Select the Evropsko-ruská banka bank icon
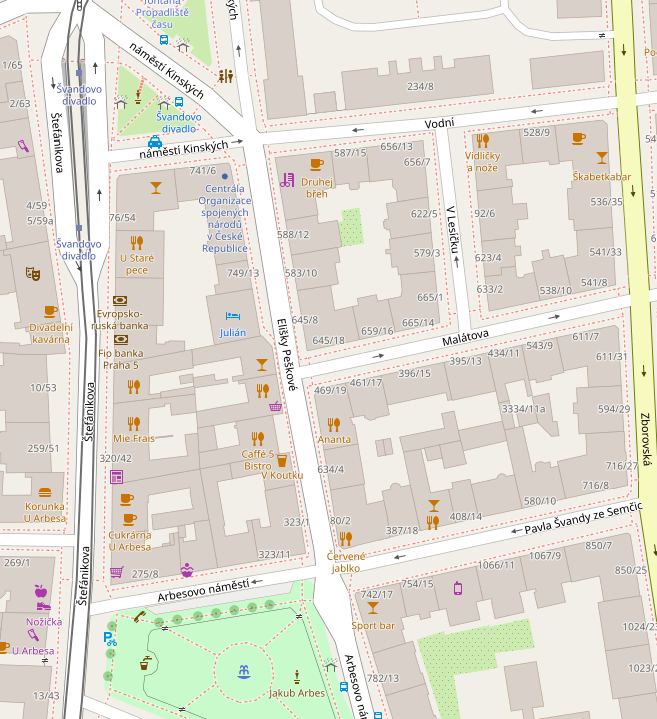 pyautogui.click(x=120, y=301)
